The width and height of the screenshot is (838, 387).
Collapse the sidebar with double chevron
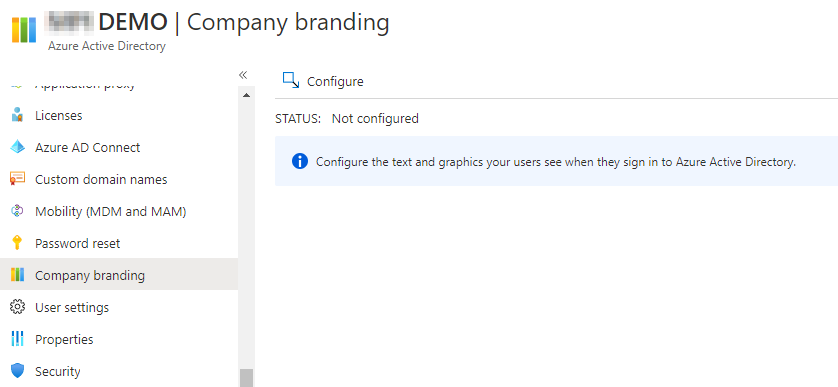pos(243,75)
